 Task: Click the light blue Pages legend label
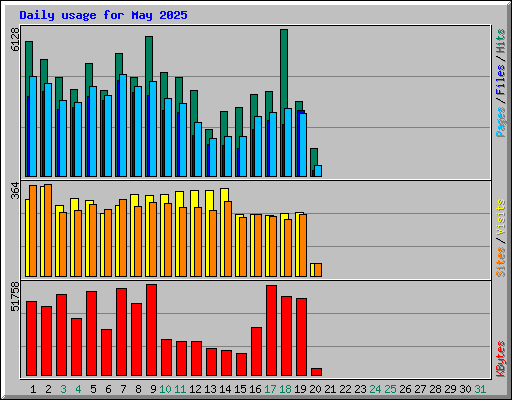[501, 122]
